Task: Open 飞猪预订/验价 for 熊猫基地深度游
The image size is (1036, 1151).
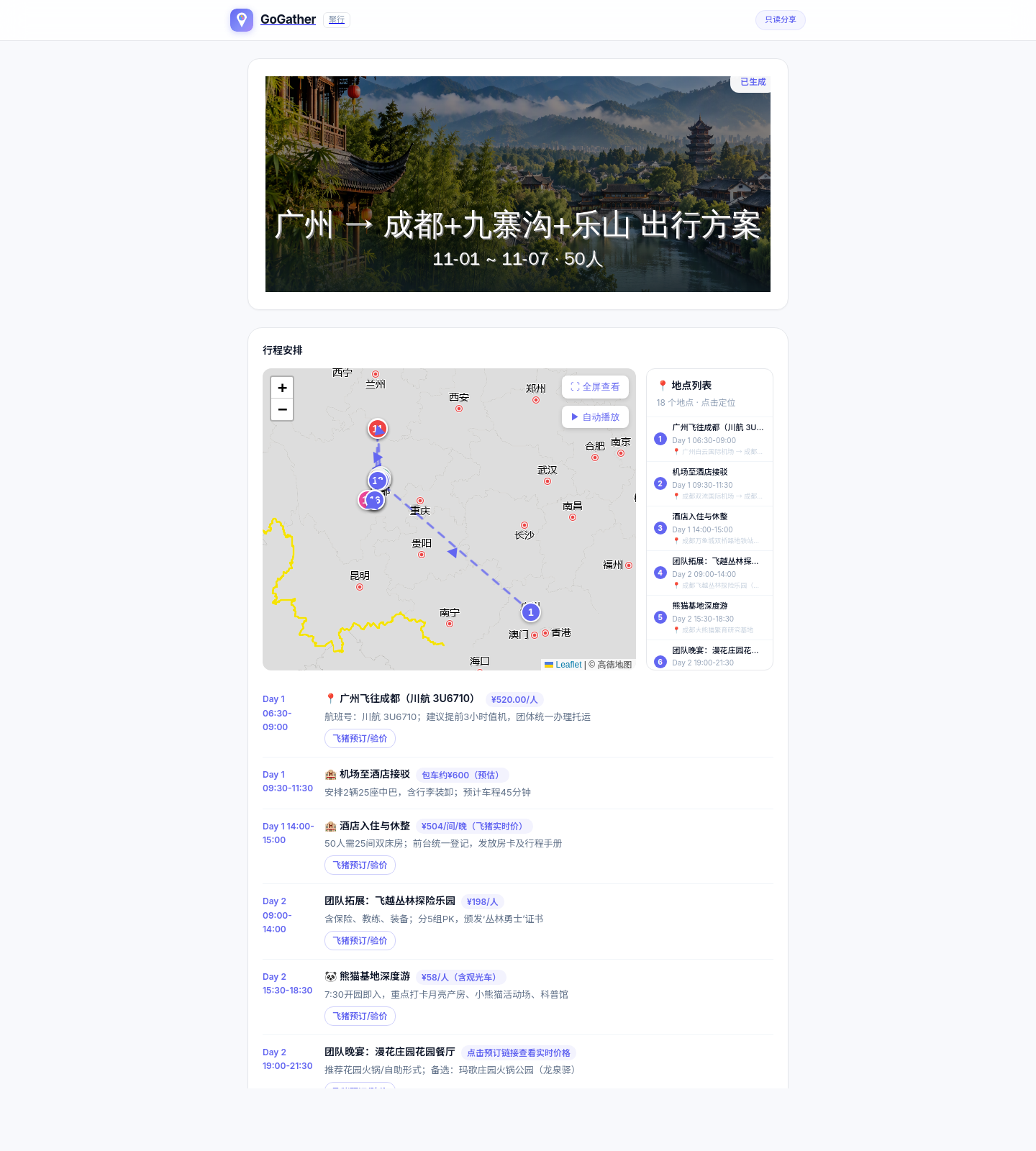Action: point(360,1016)
